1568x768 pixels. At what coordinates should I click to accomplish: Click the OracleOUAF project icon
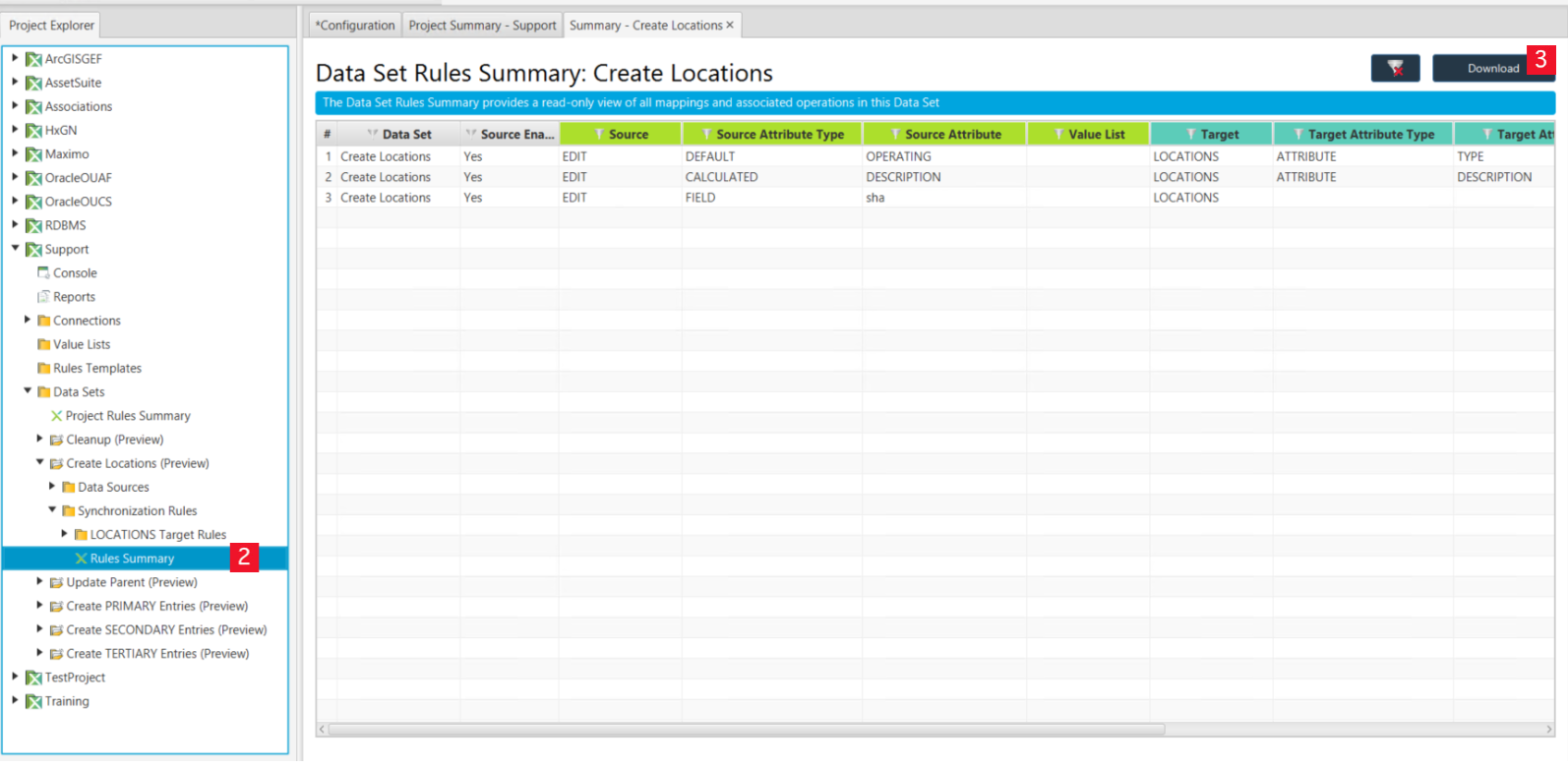pyautogui.click(x=33, y=178)
